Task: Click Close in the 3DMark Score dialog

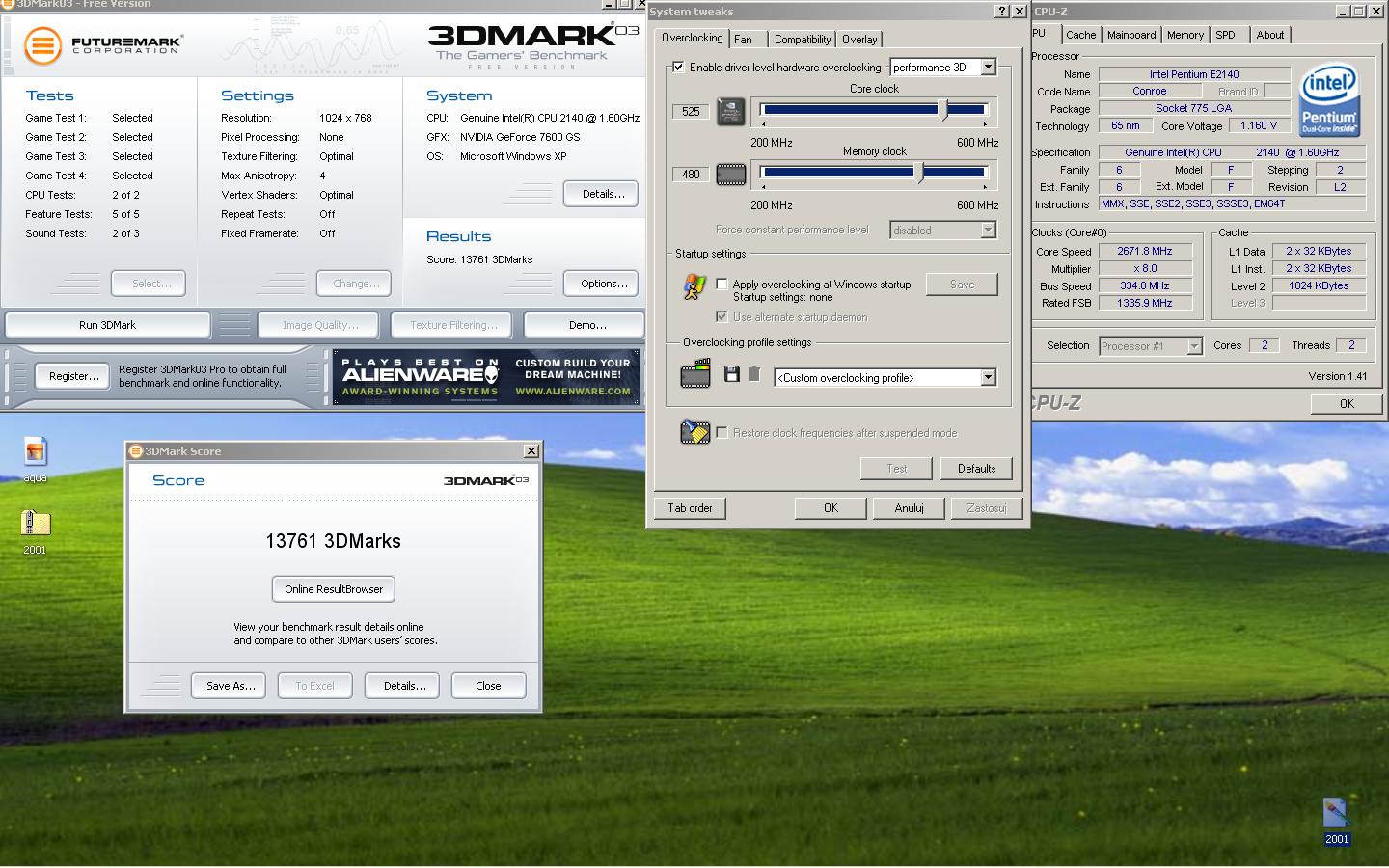Action: tap(488, 686)
